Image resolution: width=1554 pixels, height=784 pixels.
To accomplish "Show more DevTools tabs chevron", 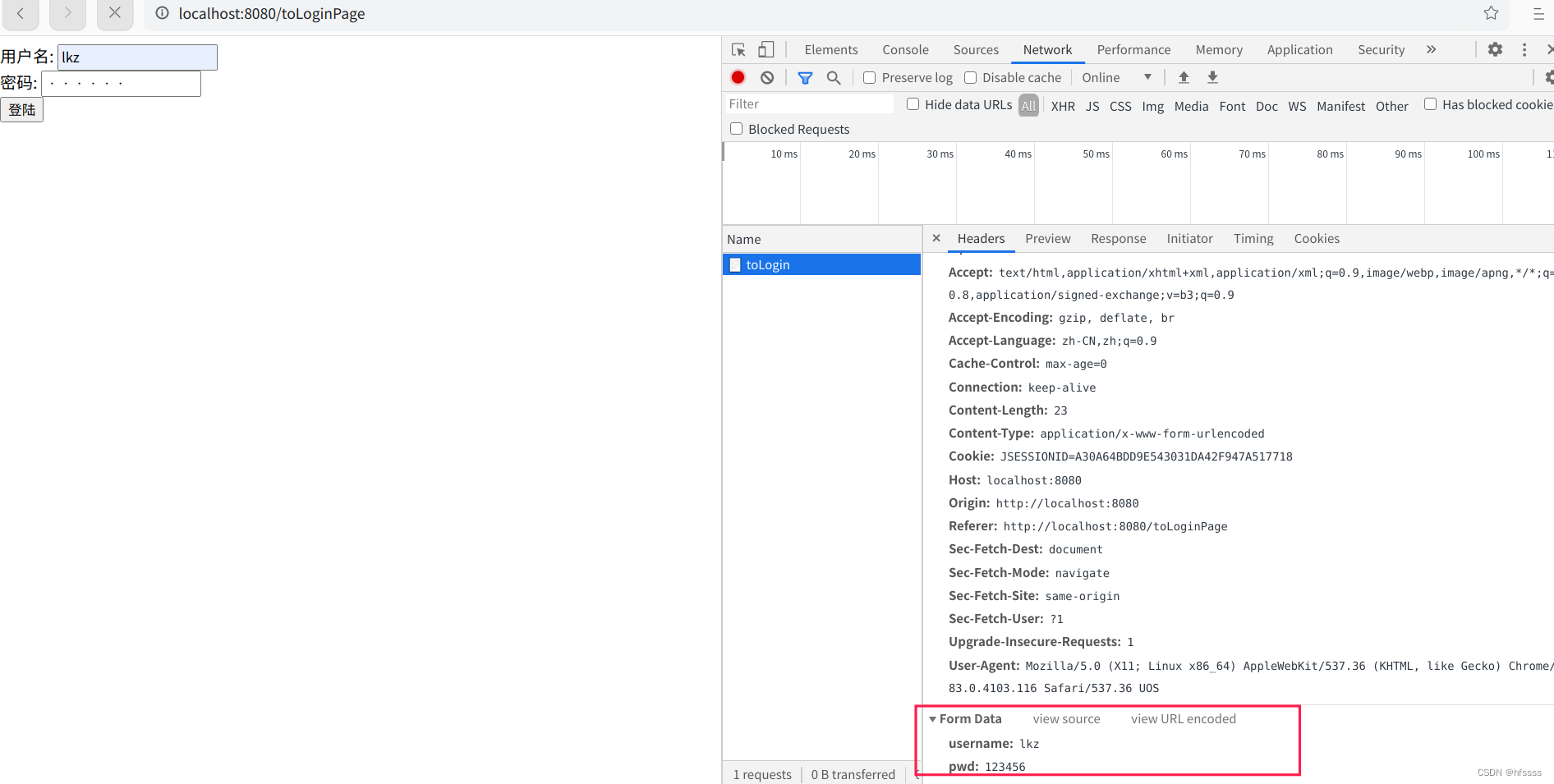I will pyautogui.click(x=1431, y=49).
